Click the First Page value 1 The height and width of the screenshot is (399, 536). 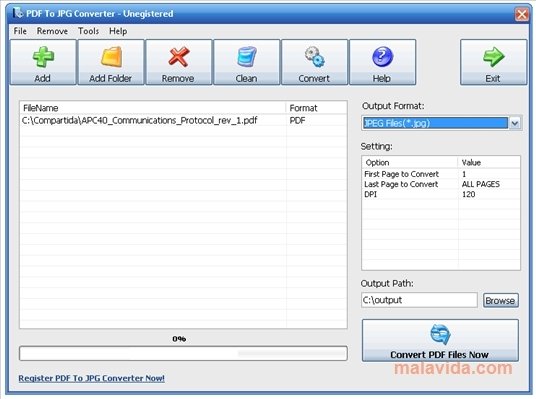tap(464, 174)
